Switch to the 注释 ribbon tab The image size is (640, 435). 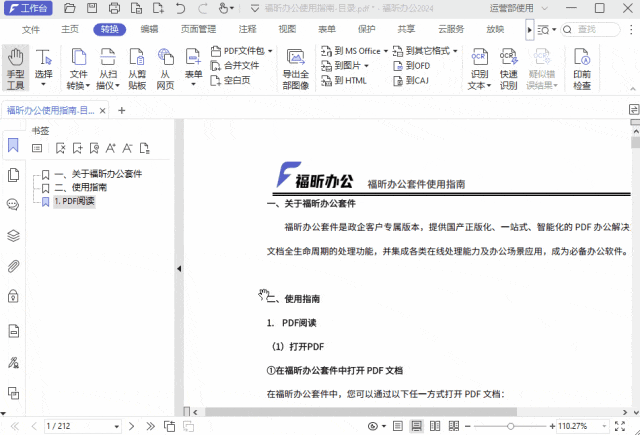tap(247, 29)
